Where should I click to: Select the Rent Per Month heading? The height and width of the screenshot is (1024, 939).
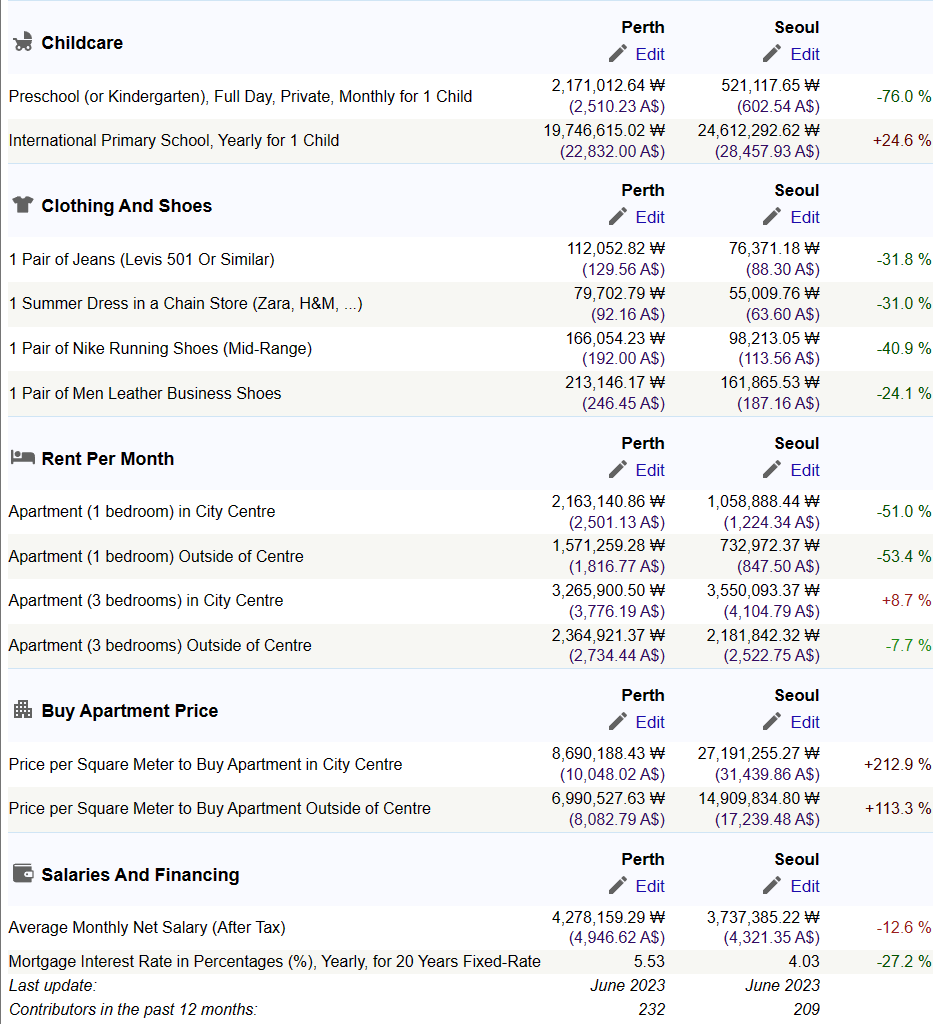tap(108, 458)
